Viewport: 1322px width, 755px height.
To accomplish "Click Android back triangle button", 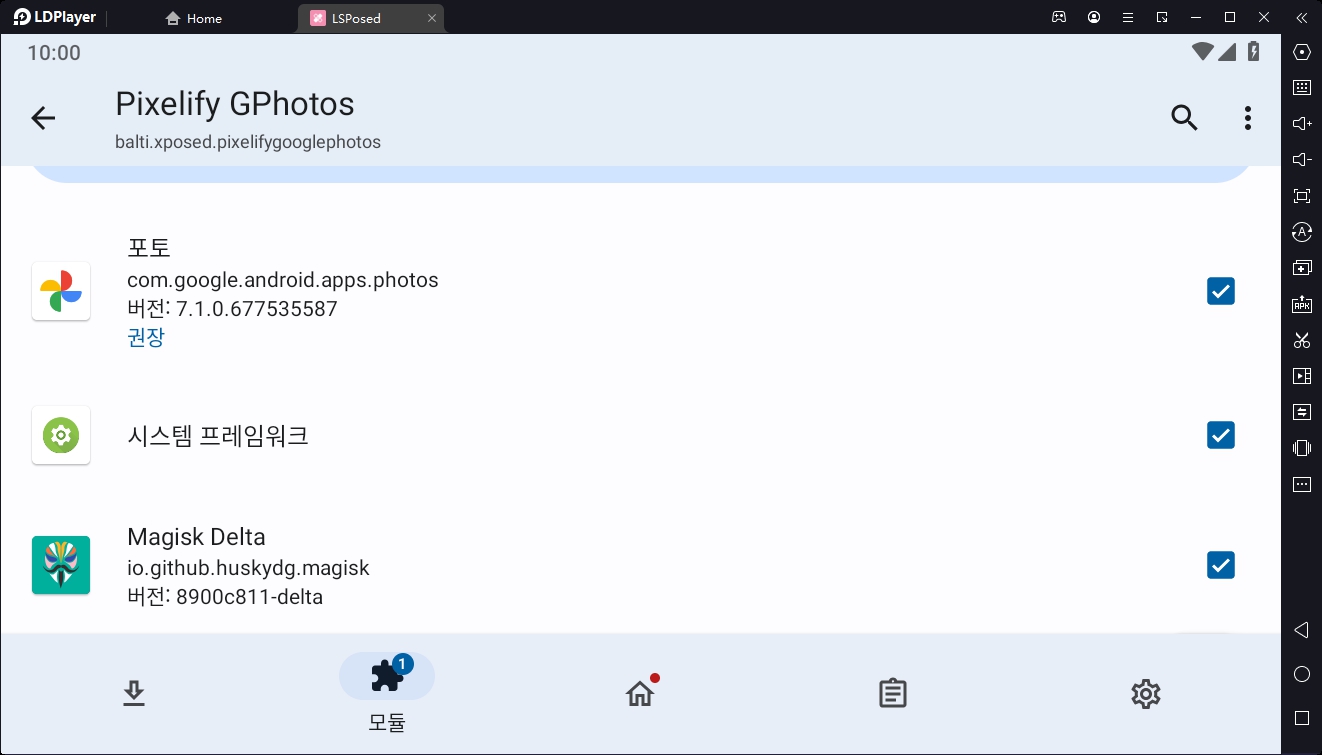I will click(1301, 630).
